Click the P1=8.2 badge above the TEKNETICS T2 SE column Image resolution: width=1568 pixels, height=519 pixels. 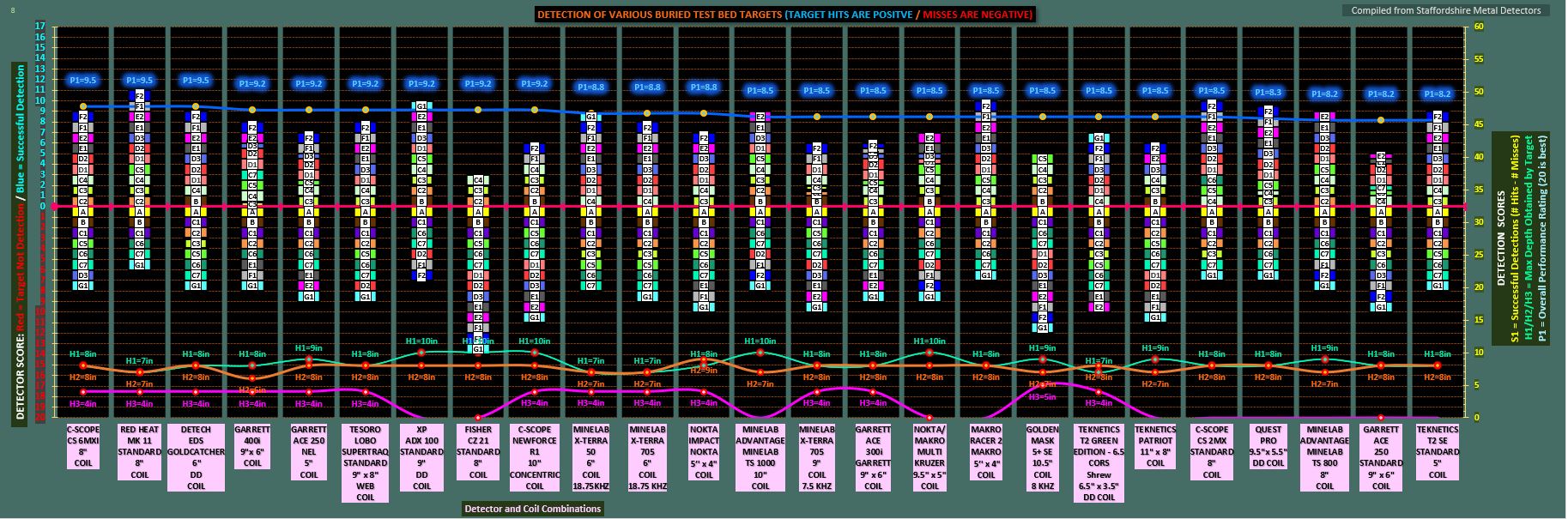(1438, 94)
